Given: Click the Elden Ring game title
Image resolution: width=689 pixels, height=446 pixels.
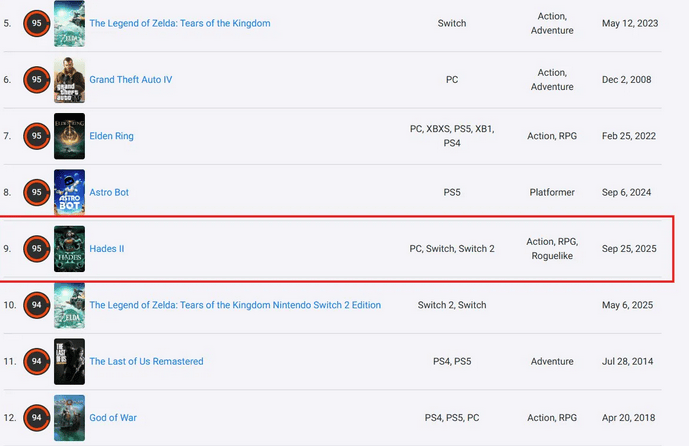Looking at the screenshot, I should pos(111,136).
